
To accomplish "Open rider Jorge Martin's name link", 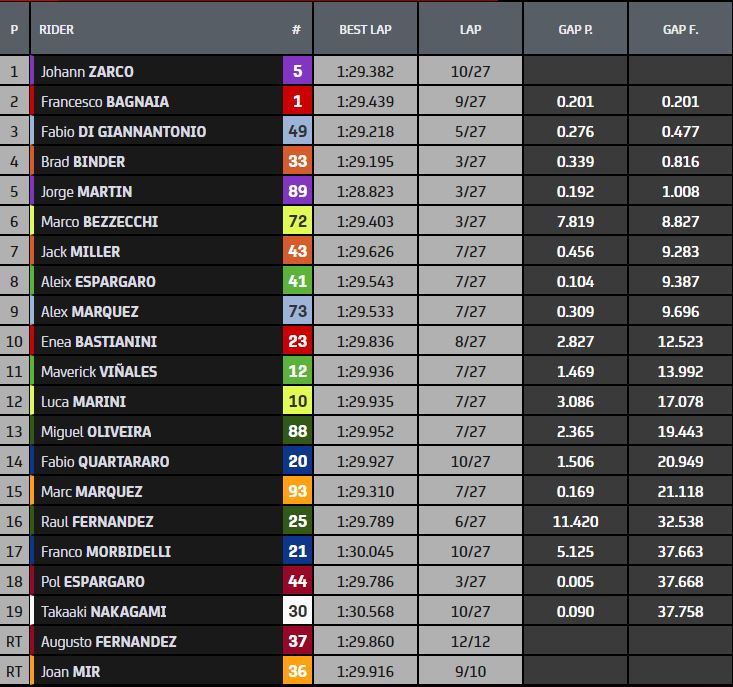I will click(86, 191).
